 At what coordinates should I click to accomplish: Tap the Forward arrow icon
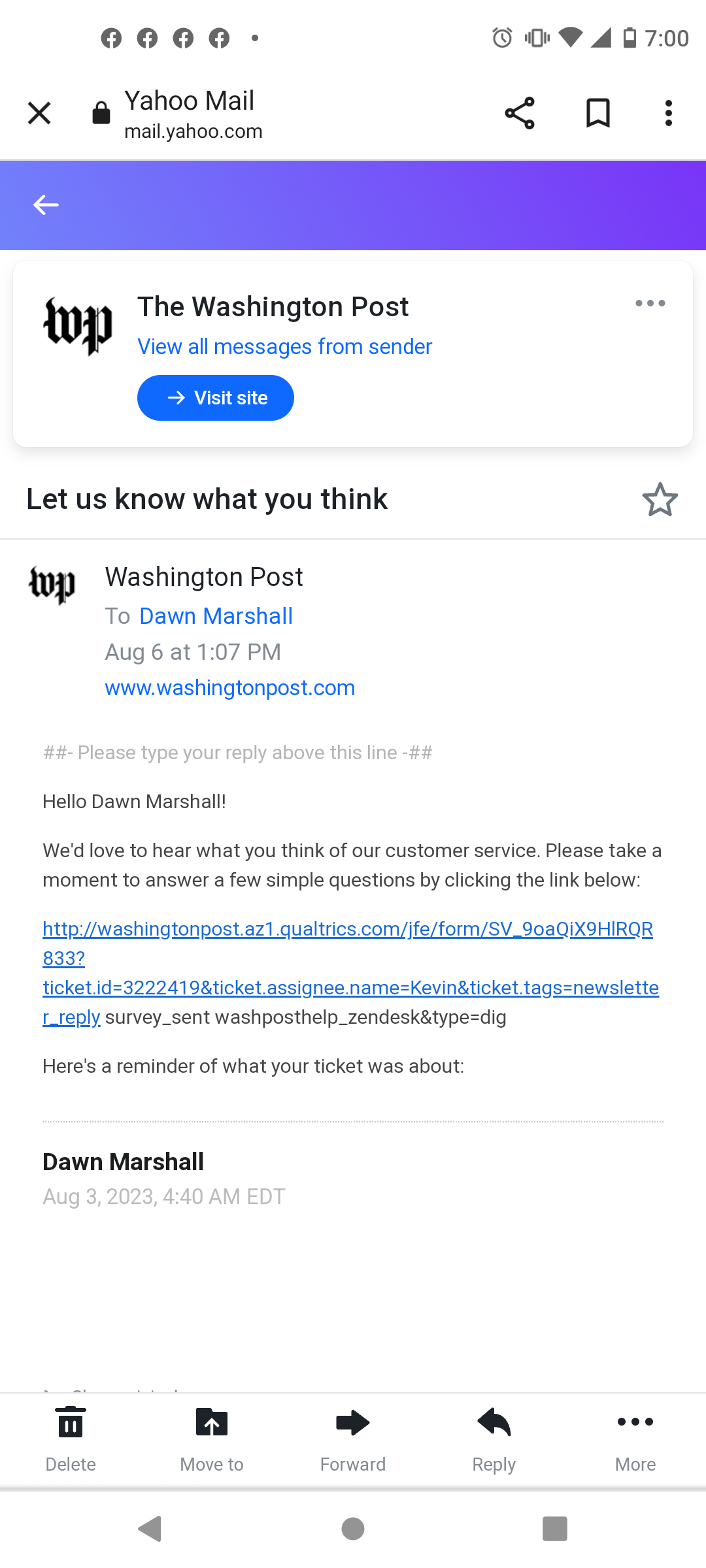point(353,1423)
